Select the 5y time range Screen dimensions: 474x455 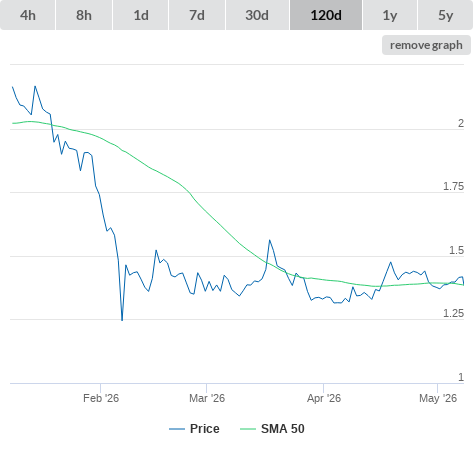pyautogui.click(x=445, y=15)
